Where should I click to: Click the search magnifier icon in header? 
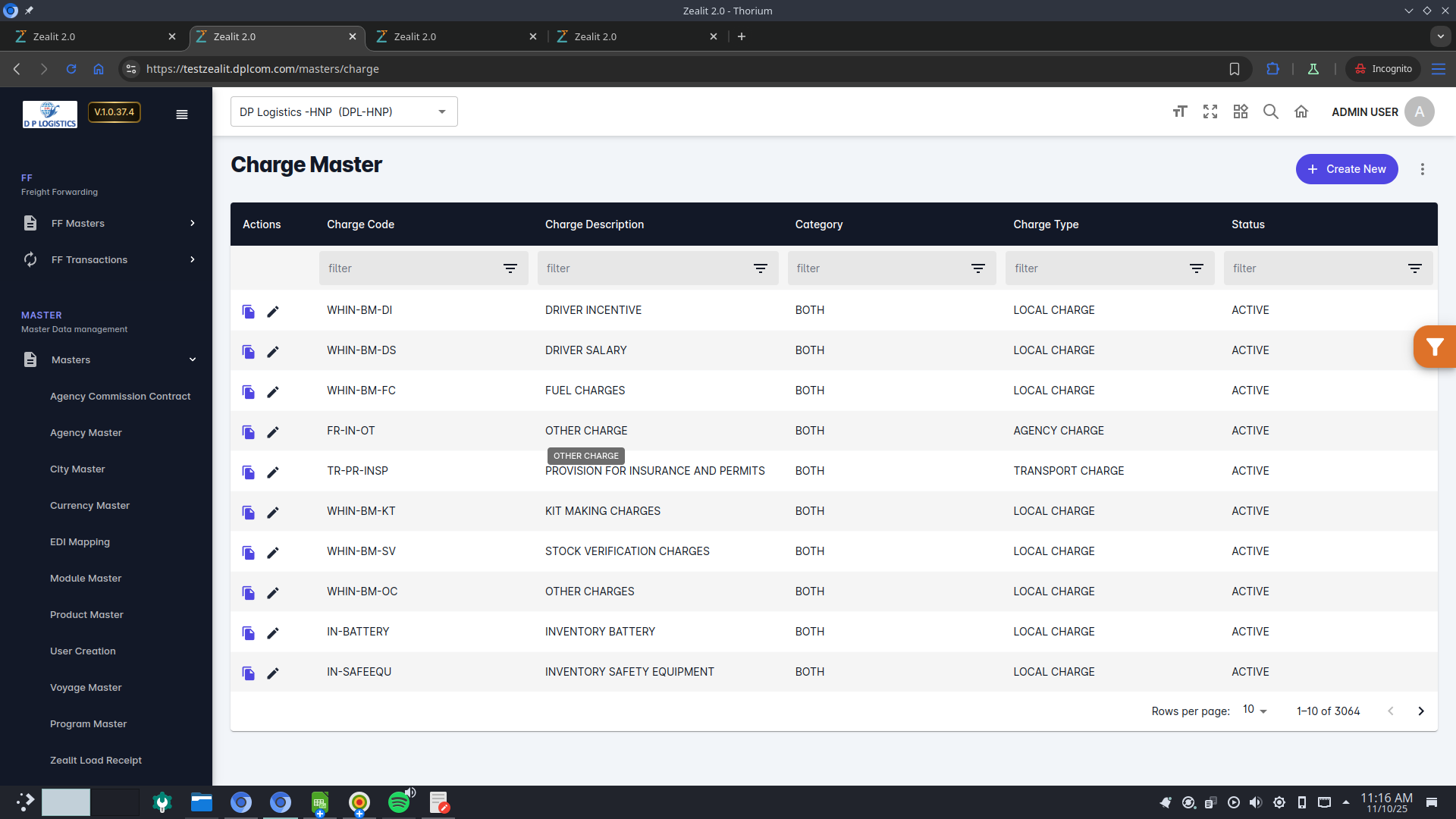pos(1271,112)
